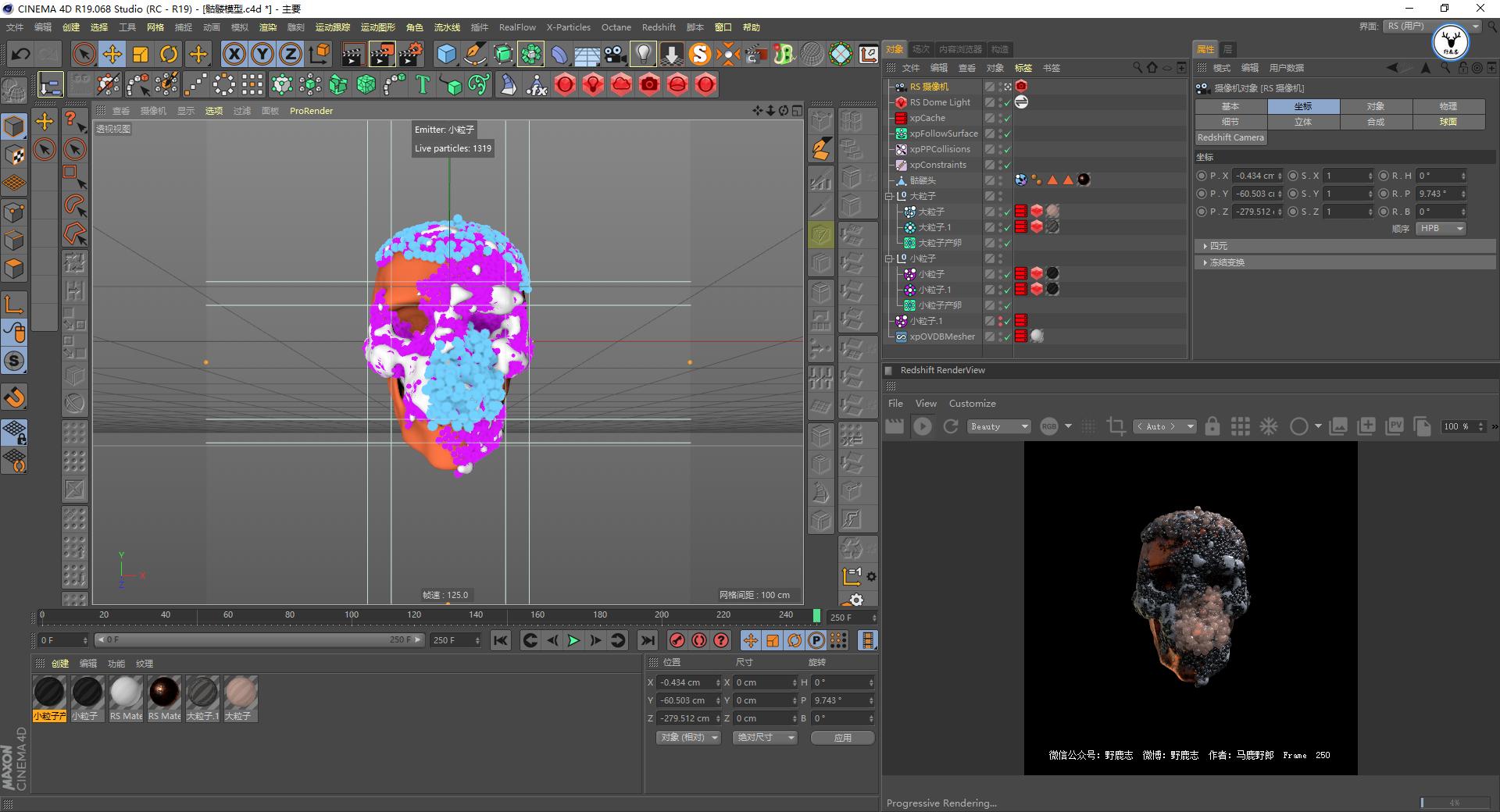Collapse the 大粒子 hierarchy in Object Manager
1500x812 pixels.
[x=887, y=196]
